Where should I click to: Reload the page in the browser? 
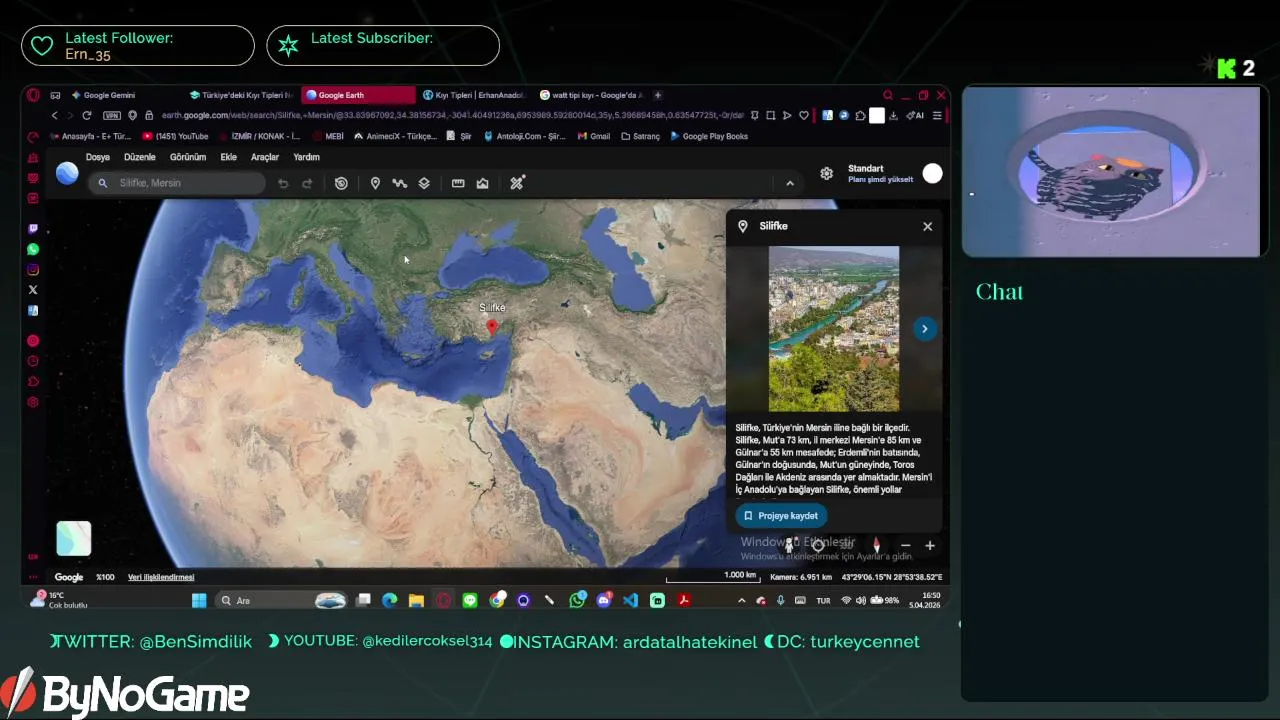click(x=86, y=115)
